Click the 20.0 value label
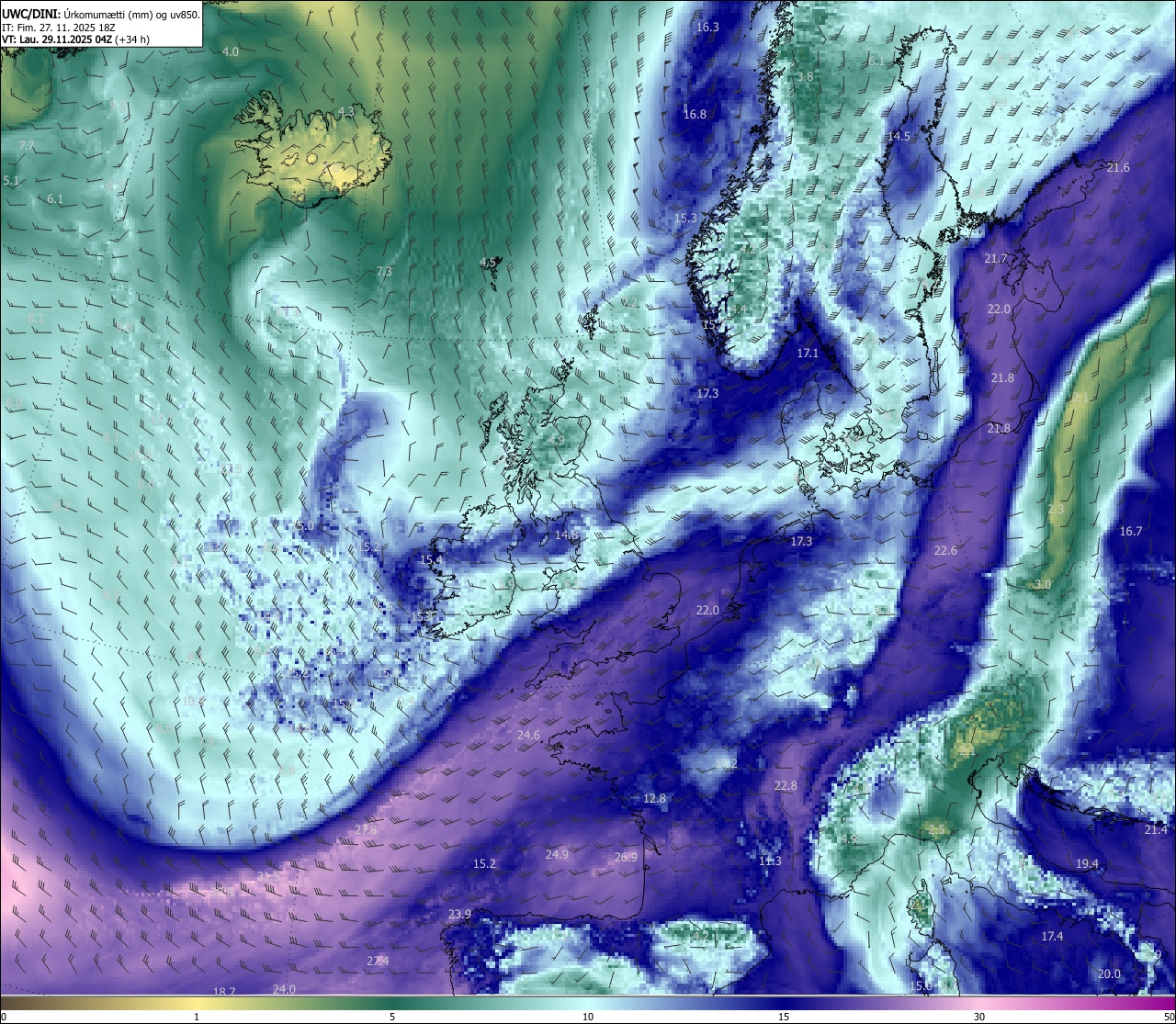This screenshot has height=1024, width=1176. [x=1109, y=974]
